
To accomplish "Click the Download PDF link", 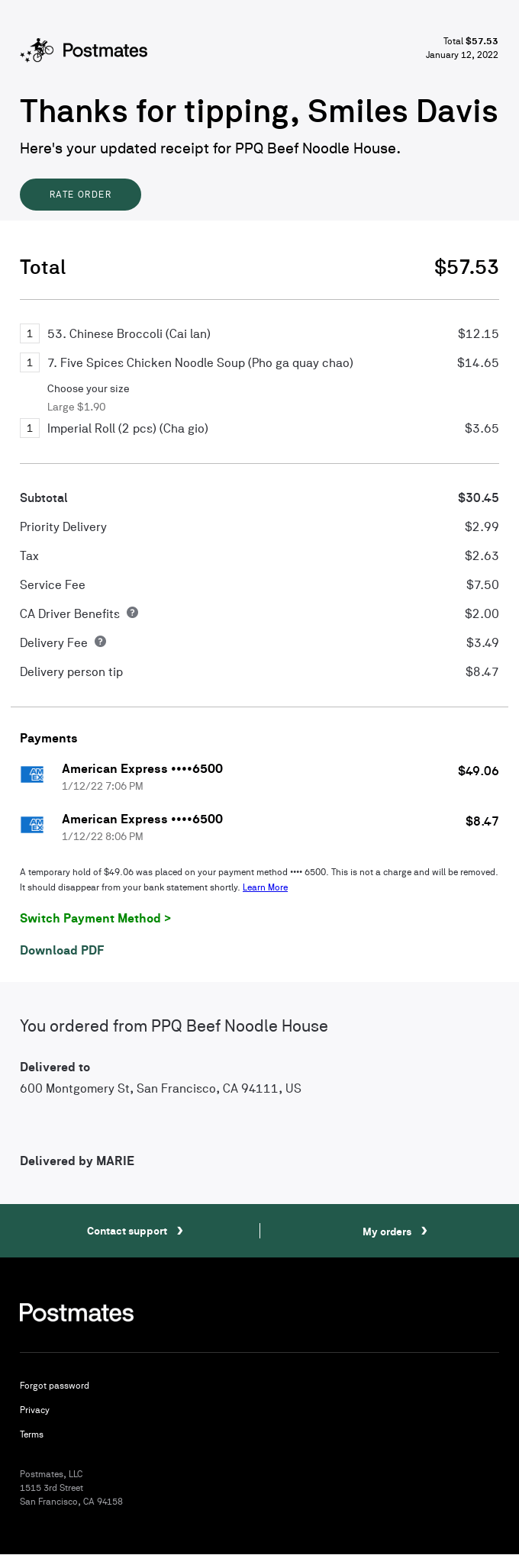I will [62, 950].
